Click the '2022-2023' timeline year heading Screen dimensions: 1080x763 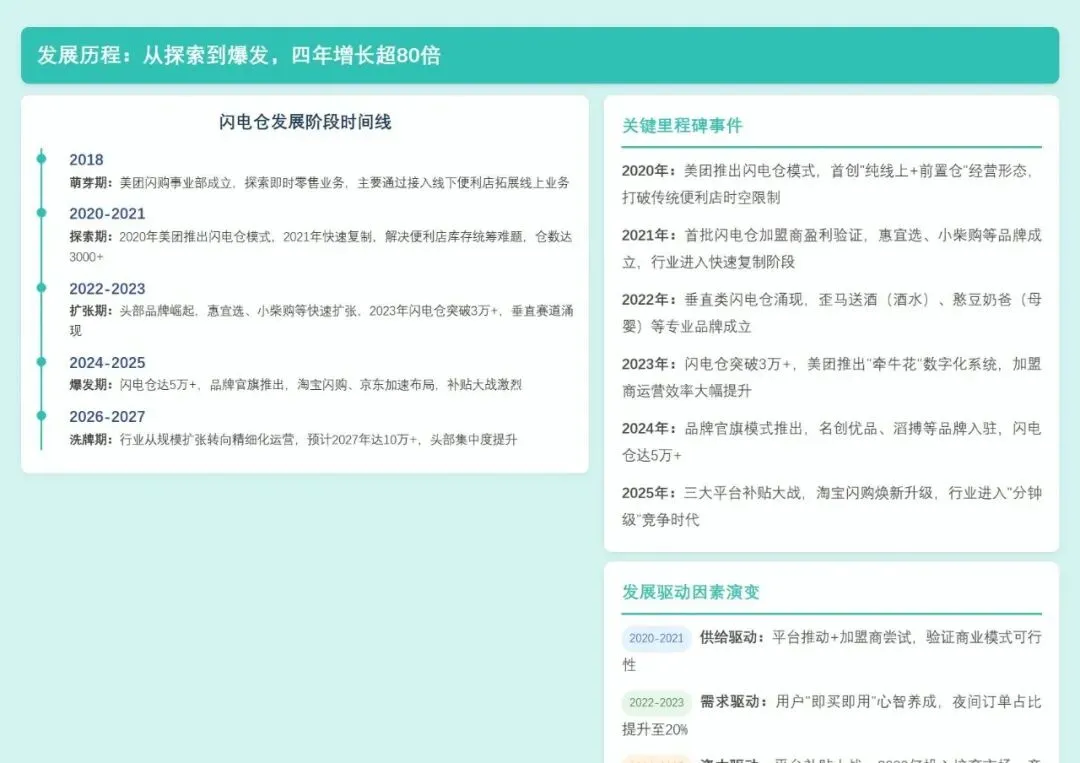(x=107, y=289)
